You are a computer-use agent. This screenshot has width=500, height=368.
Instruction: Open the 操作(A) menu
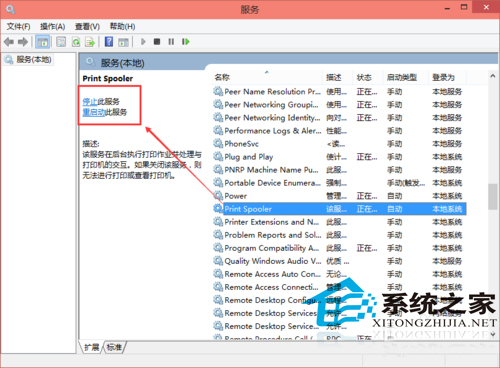click(52, 27)
